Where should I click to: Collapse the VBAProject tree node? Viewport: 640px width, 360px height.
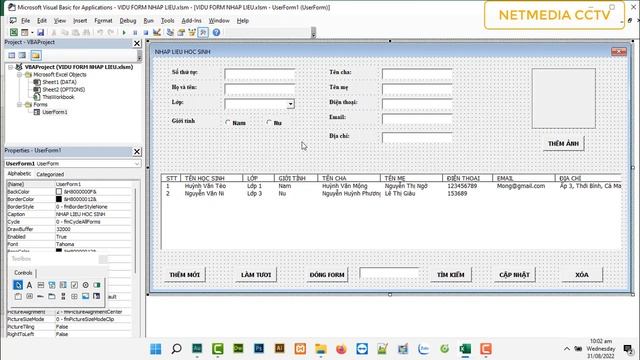coord(11,67)
